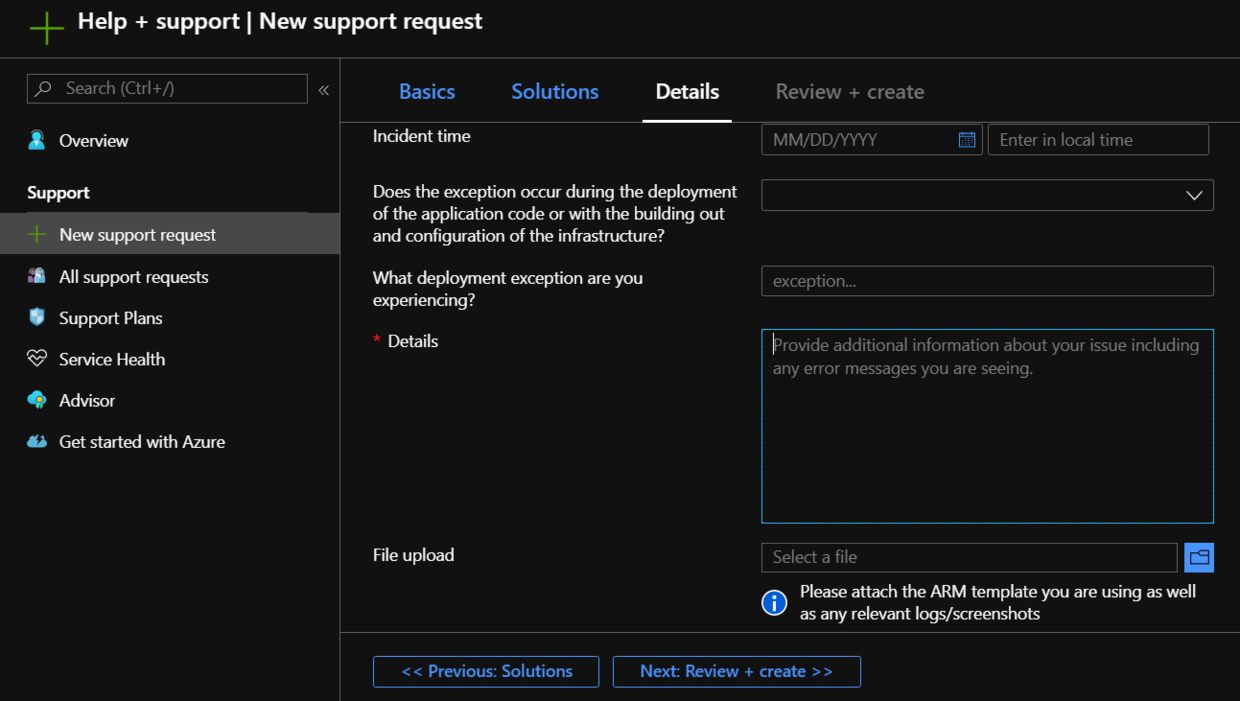1240x701 pixels.
Task: Click the Support Plans shield icon
Action: [37, 317]
